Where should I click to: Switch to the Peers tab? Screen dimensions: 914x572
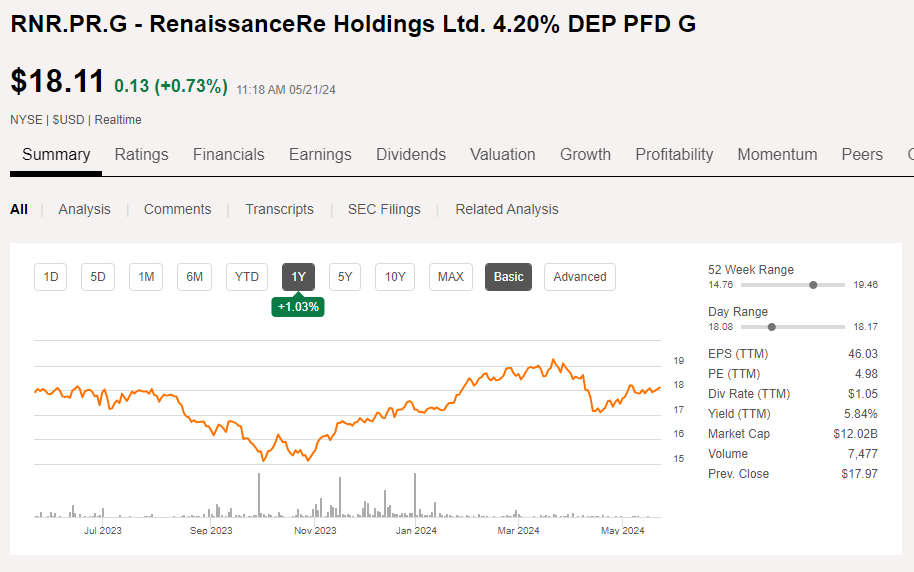pos(862,155)
